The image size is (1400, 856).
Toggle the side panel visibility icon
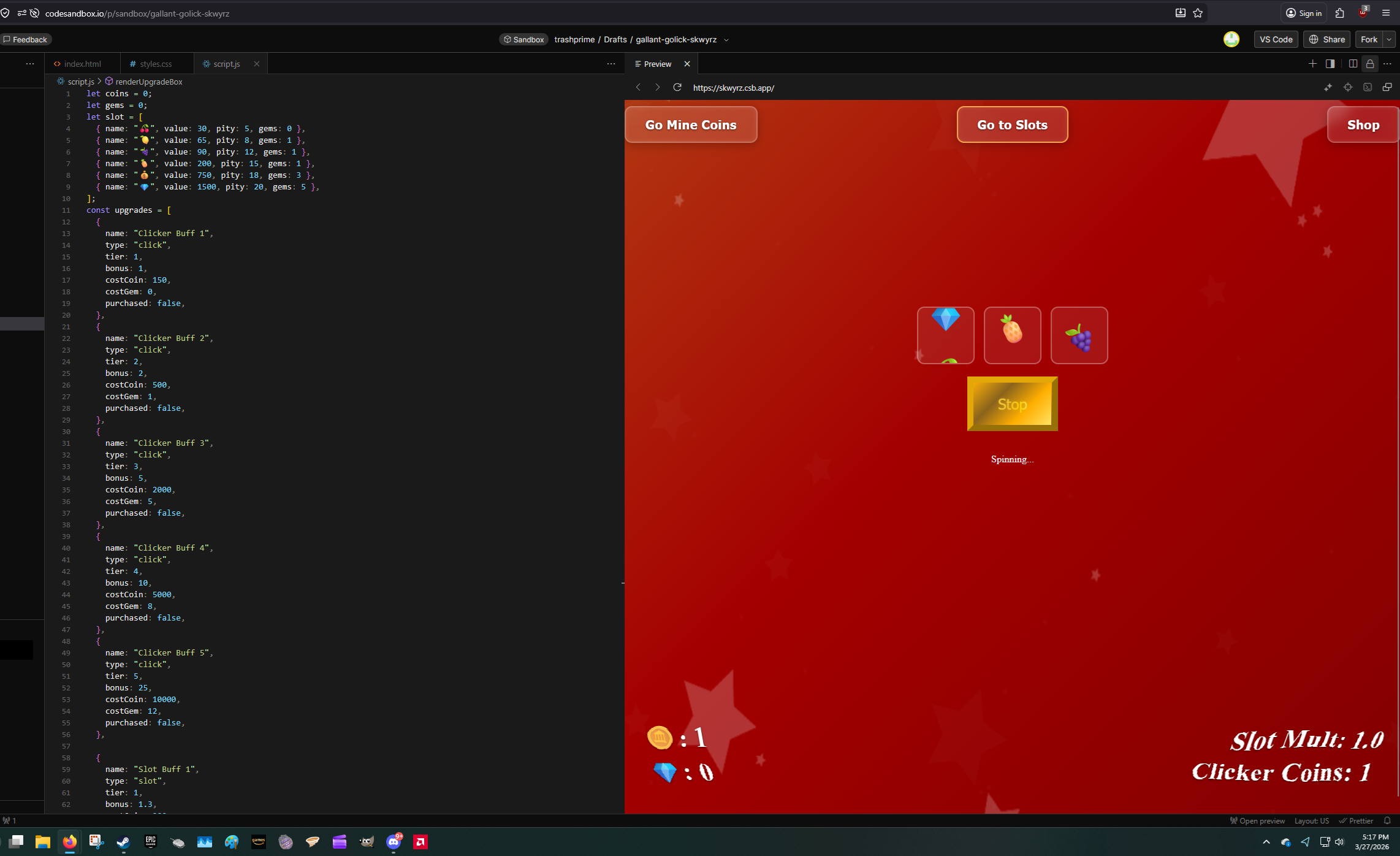(x=1330, y=64)
